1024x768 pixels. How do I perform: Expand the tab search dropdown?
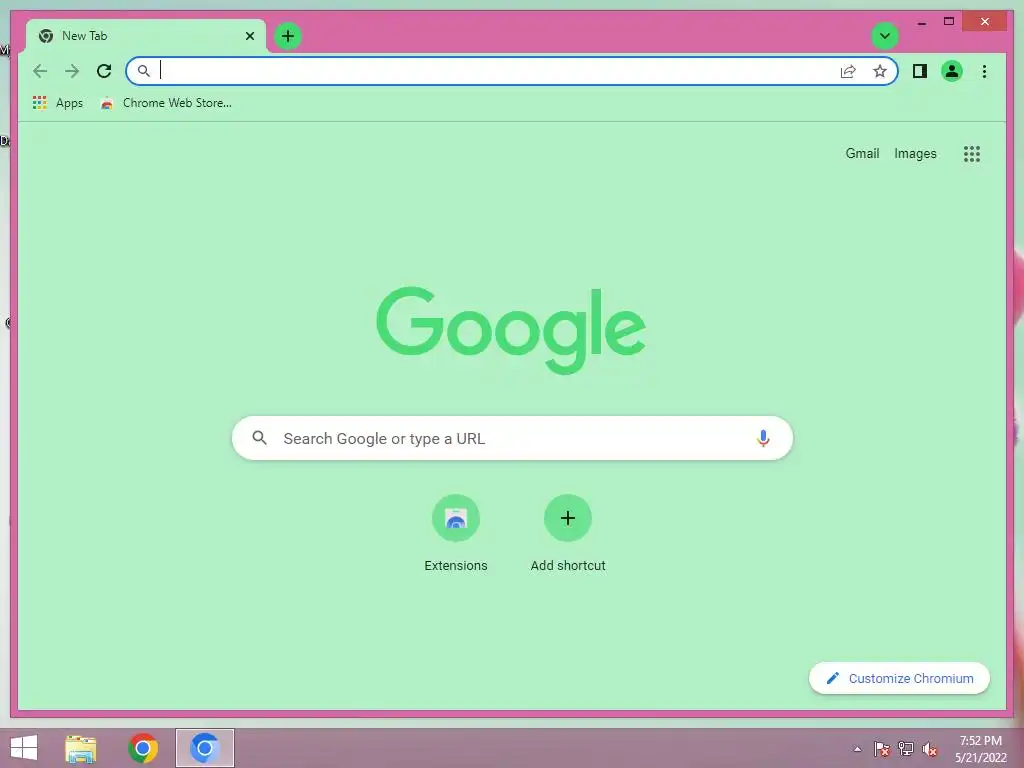pyautogui.click(x=885, y=36)
